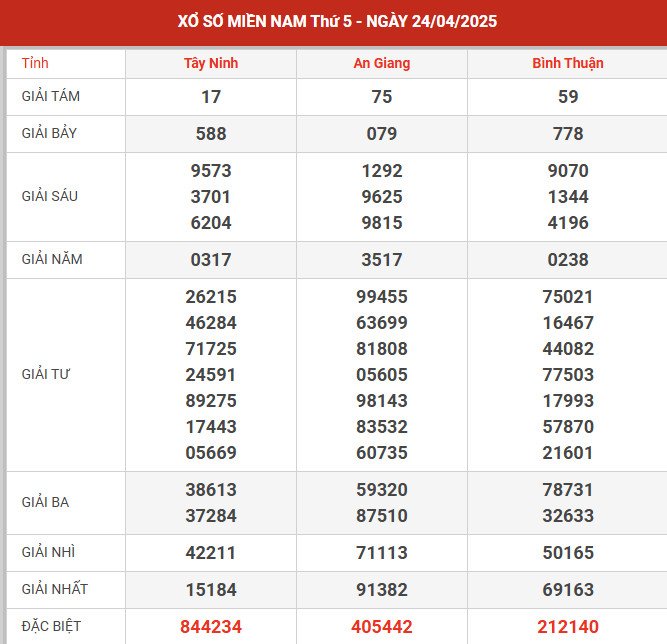Click giải sáu number 3701
Image resolution: width=667 pixels, height=644 pixels.
point(211,197)
